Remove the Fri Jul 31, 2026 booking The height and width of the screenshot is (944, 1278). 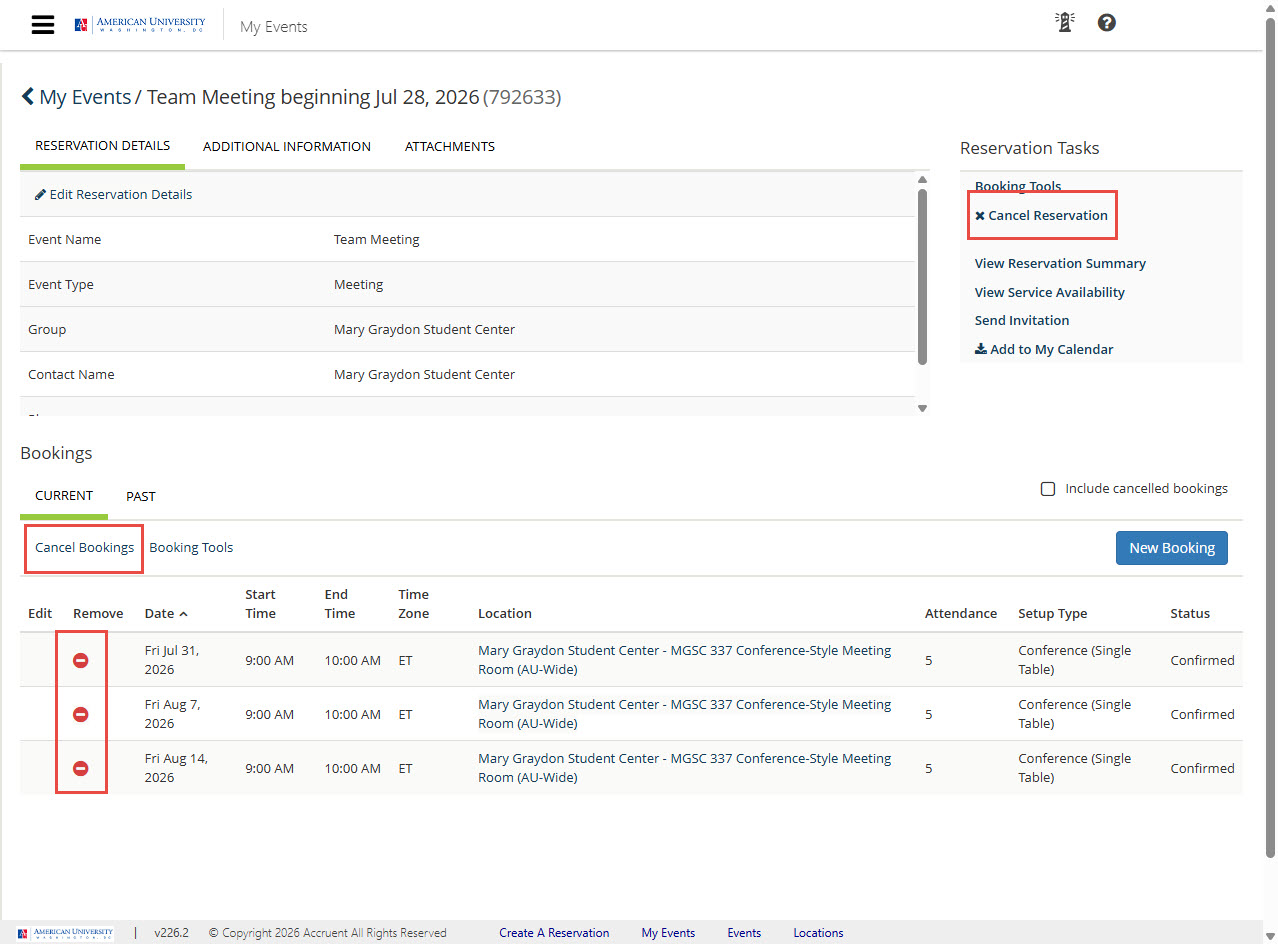[81, 660]
